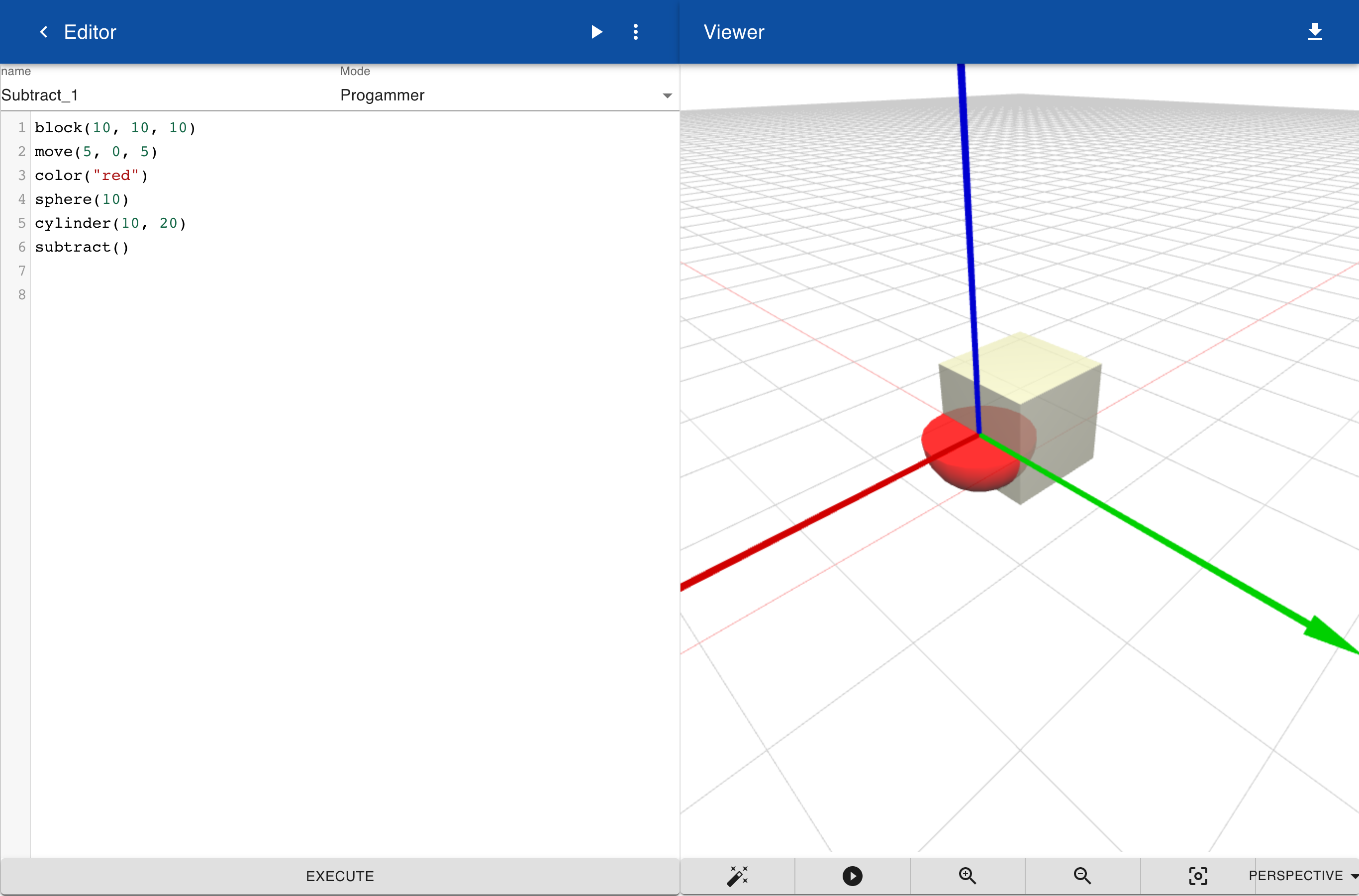1359x896 pixels.
Task: Run the code with the header play icon
Action: pyautogui.click(x=596, y=32)
